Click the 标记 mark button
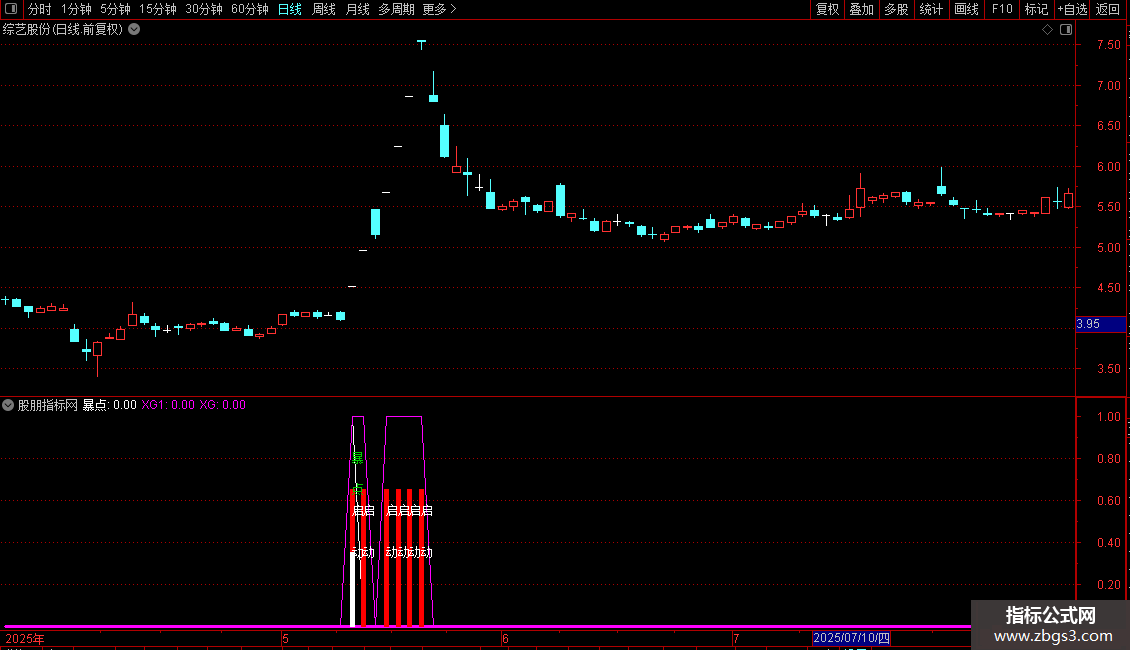Viewport: 1130px width, 650px height. click(1036, 9)
